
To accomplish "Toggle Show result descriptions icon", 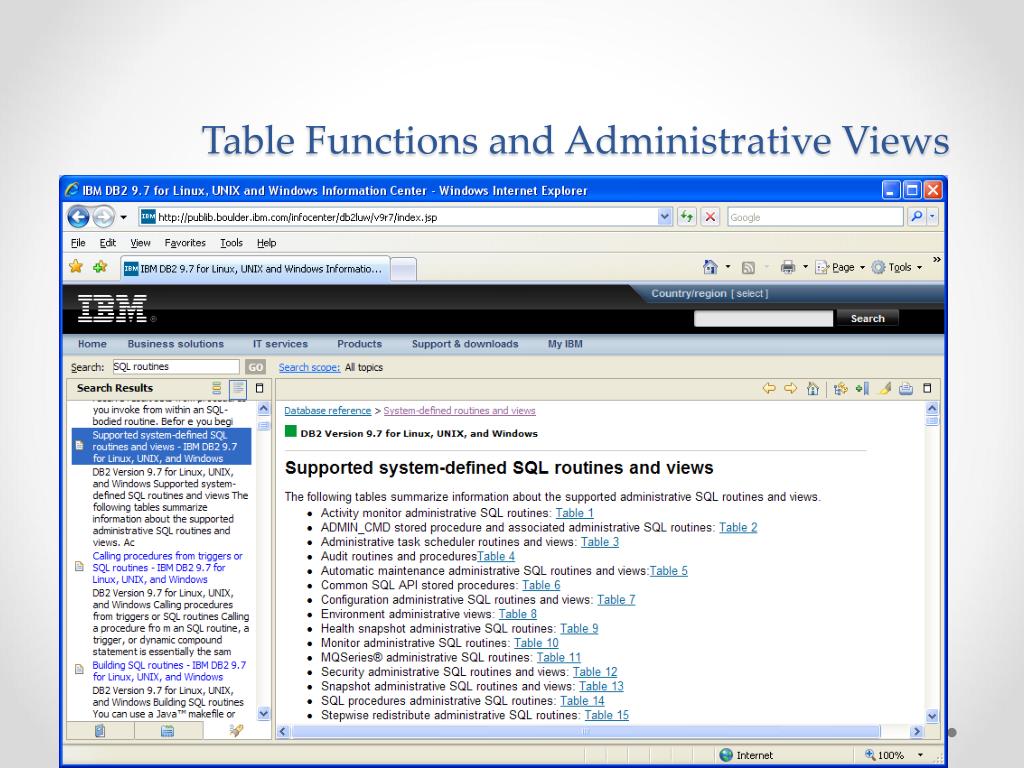I will (x=238, y=388).
